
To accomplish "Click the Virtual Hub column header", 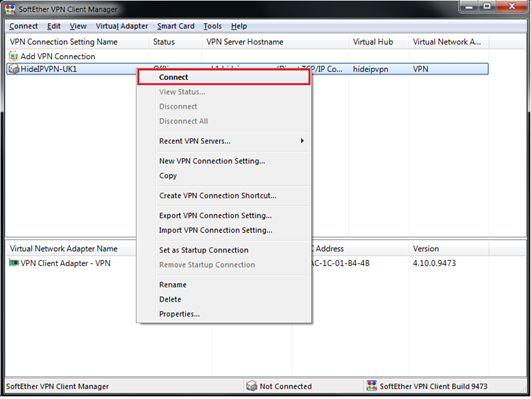I will click(378, 42).
